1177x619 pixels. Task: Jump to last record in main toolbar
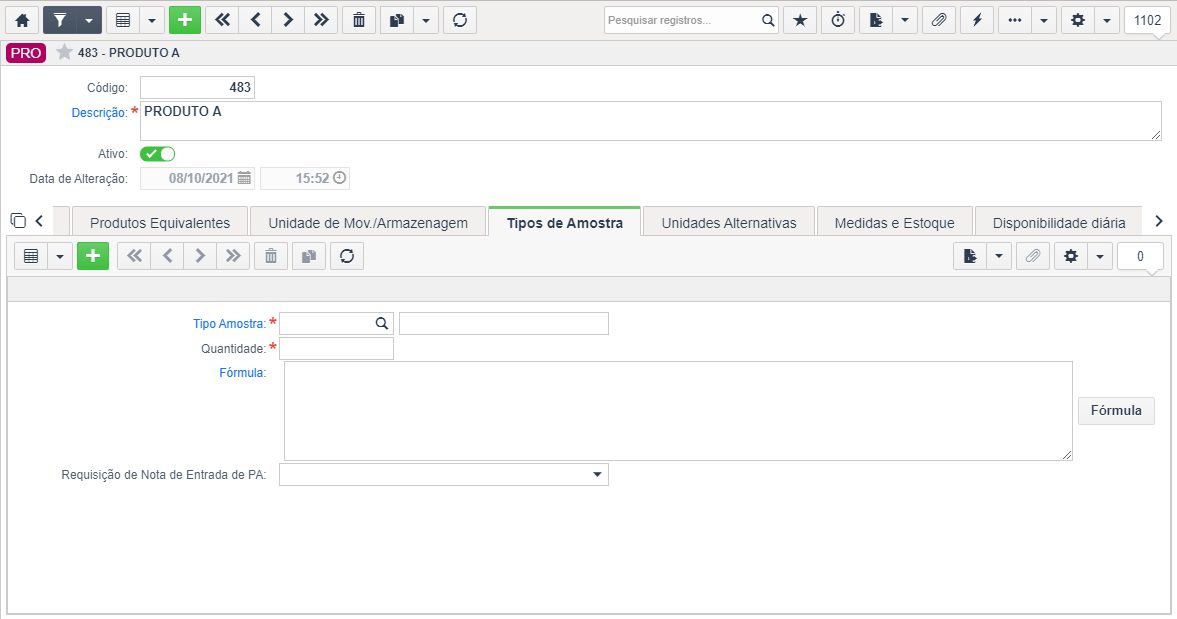(x=321, y=20)
